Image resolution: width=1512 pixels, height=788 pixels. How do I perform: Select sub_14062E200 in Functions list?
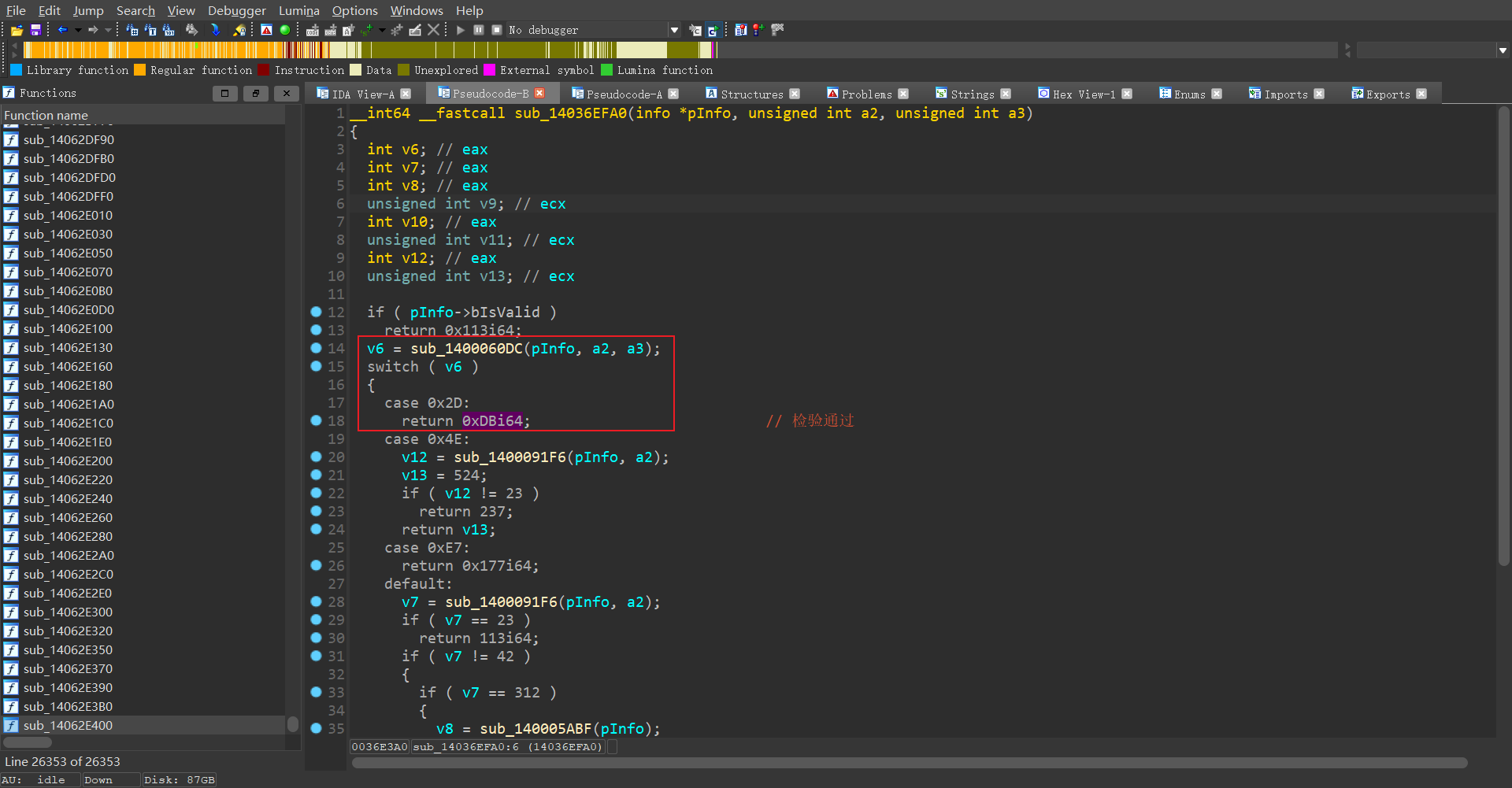pos(68,461)
